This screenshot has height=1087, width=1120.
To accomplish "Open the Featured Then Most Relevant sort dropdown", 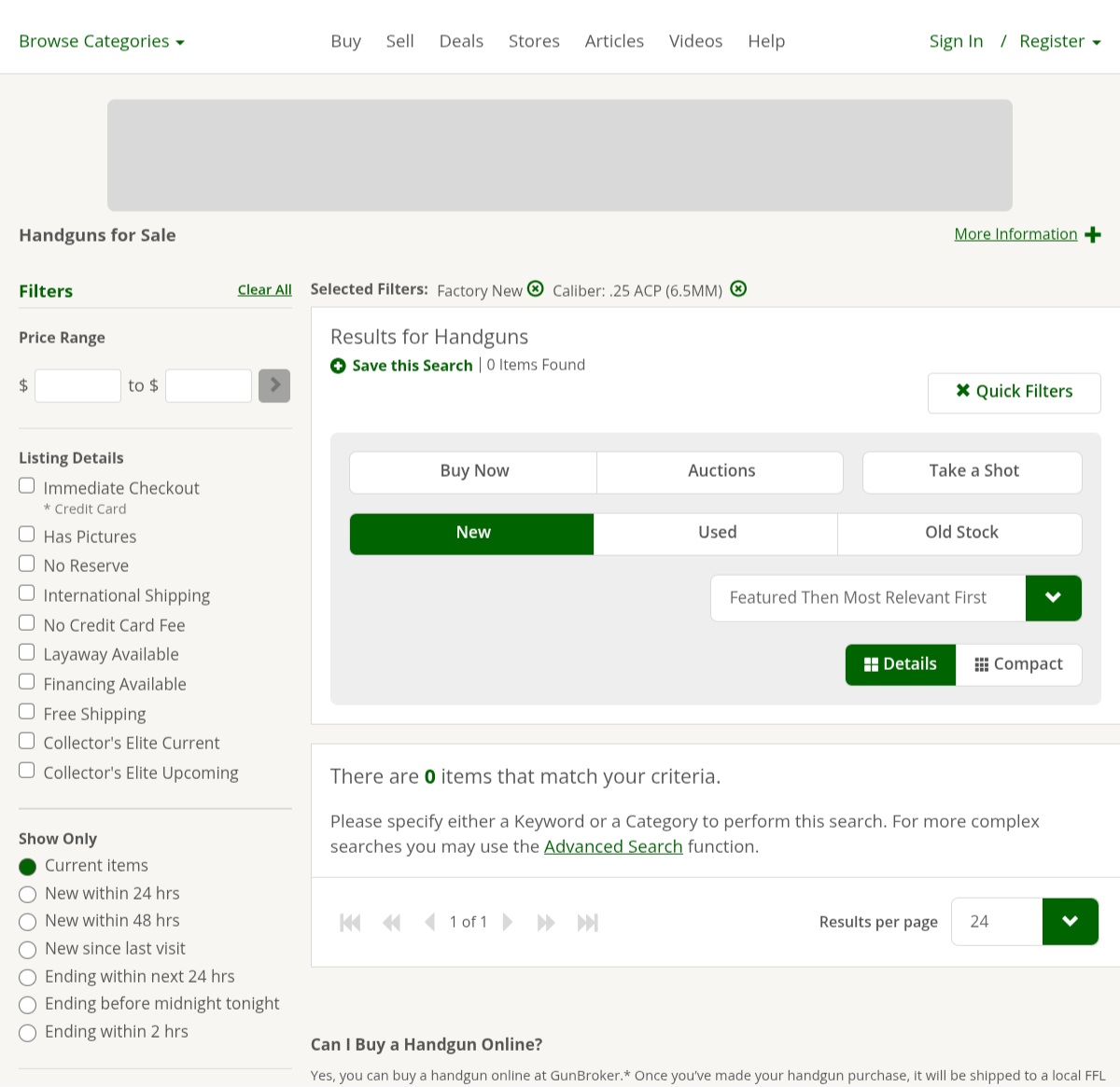I will point(896,598).
